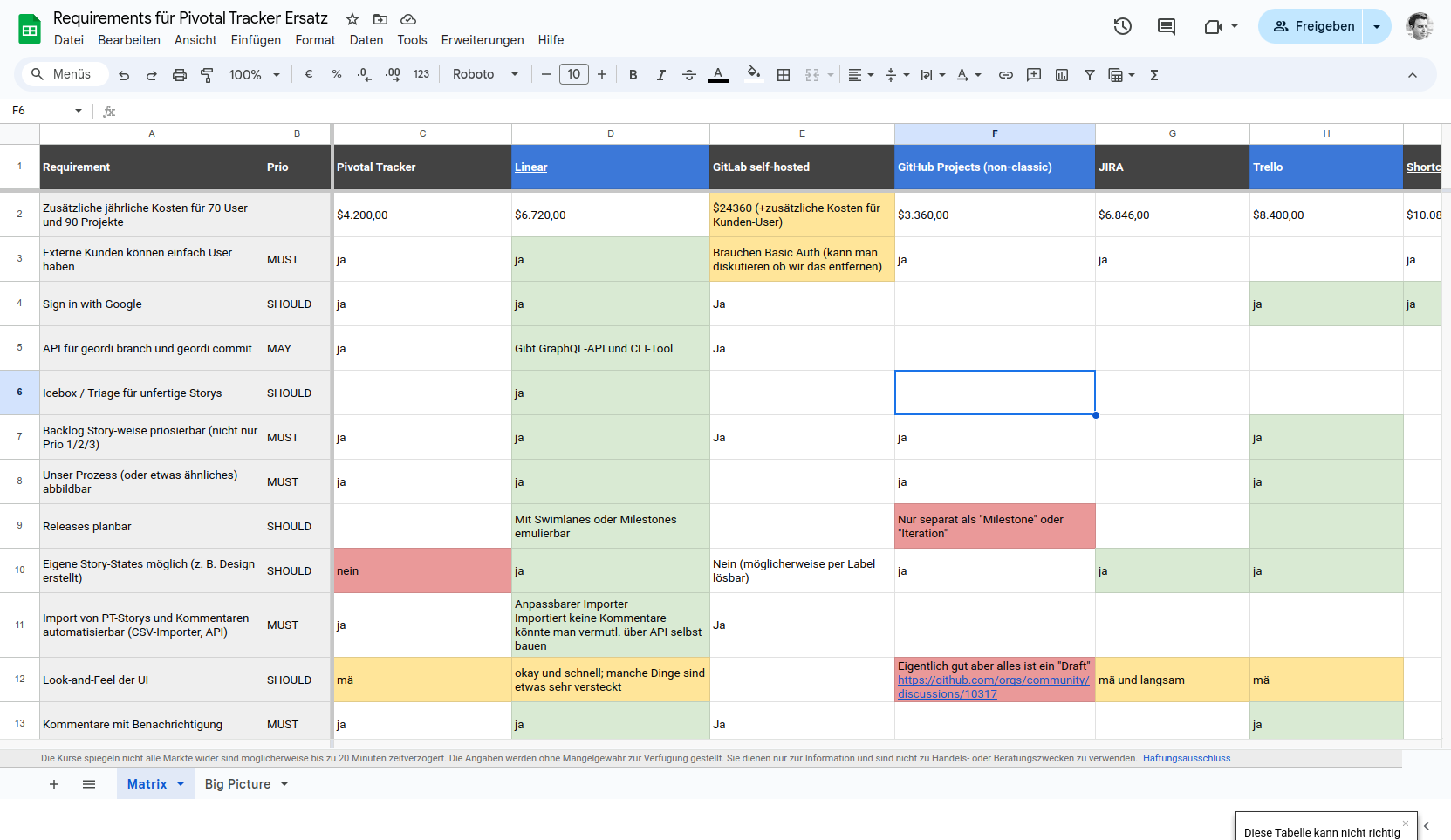Show all sheets list icon
Viewport: 1451px width, 840px height.
coord(89,784)
